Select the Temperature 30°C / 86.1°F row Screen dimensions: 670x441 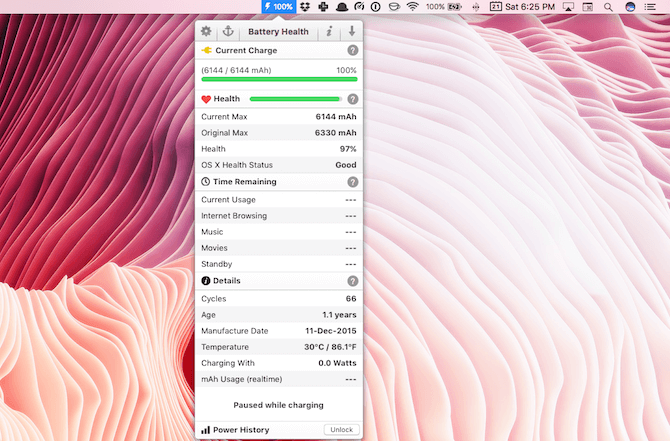point(279,347)
